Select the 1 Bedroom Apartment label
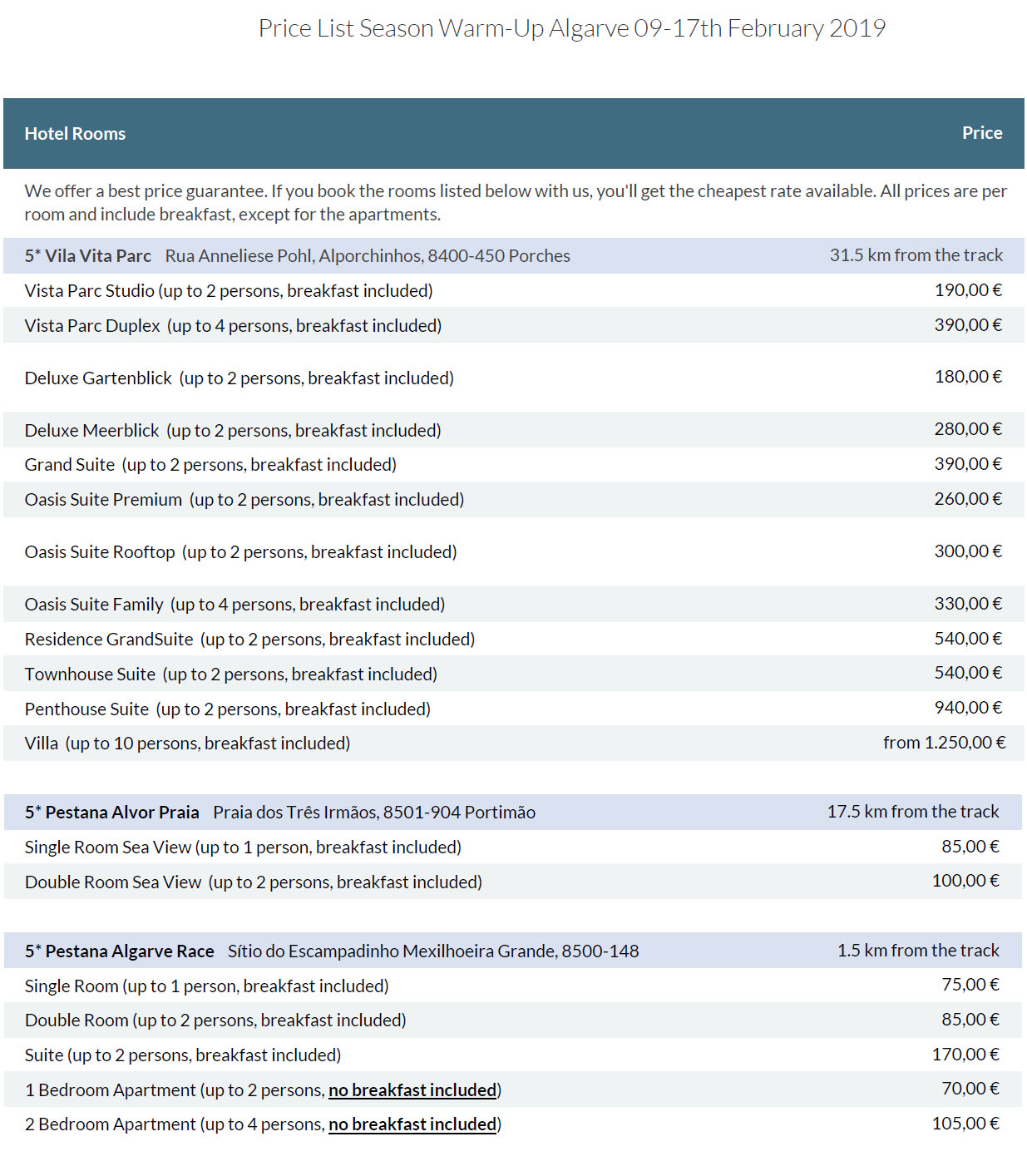 [x=111, y=1090]
